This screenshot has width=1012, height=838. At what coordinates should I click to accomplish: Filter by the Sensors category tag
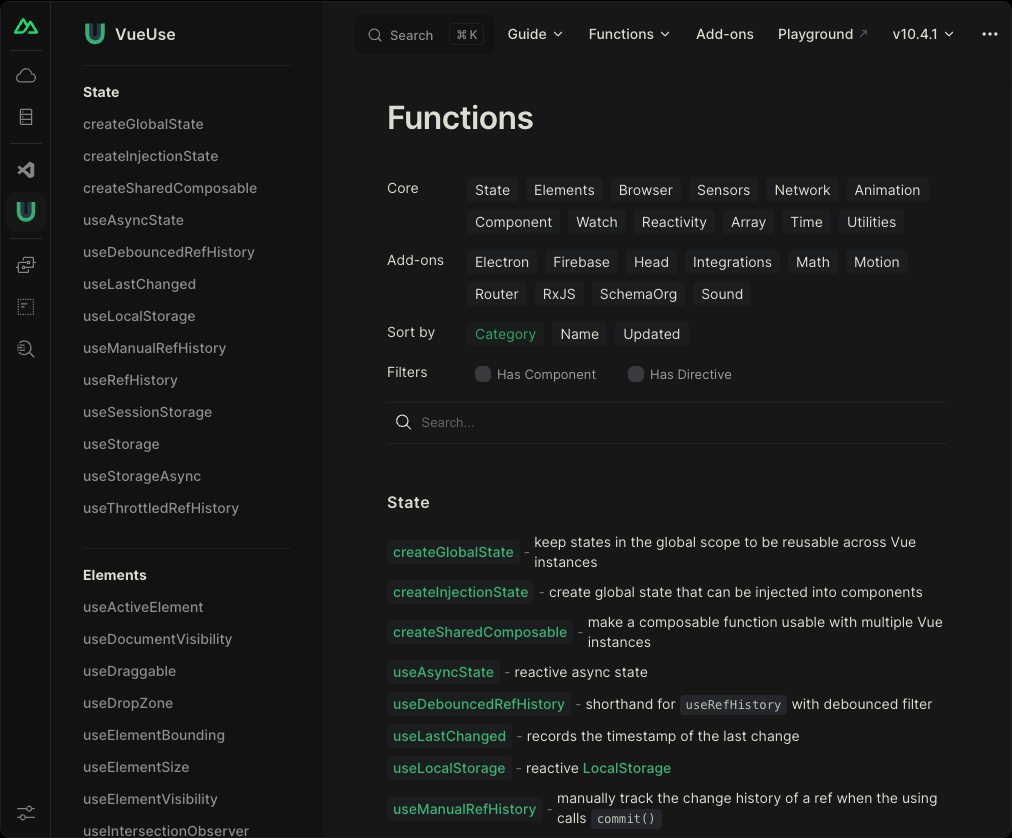pos(723,190)
